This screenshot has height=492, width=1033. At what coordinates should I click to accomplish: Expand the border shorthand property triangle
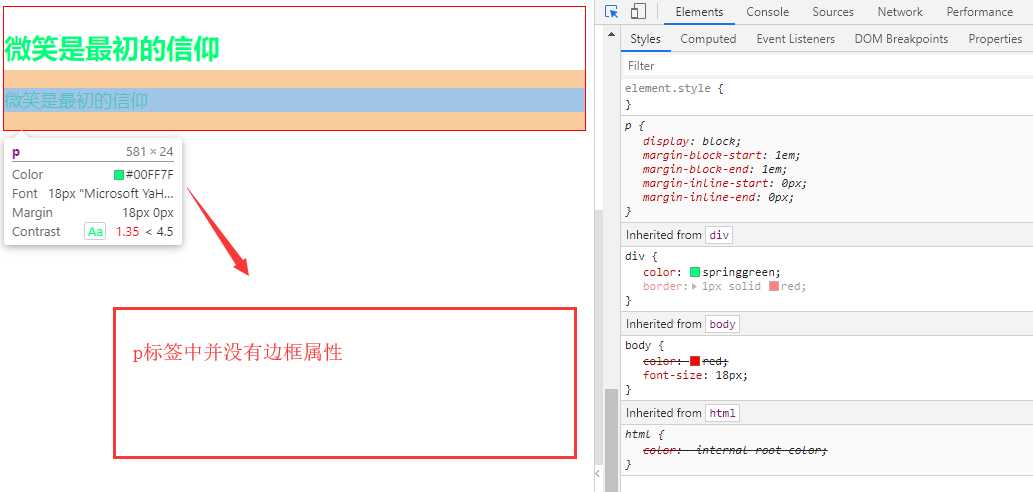coord(696,286)
